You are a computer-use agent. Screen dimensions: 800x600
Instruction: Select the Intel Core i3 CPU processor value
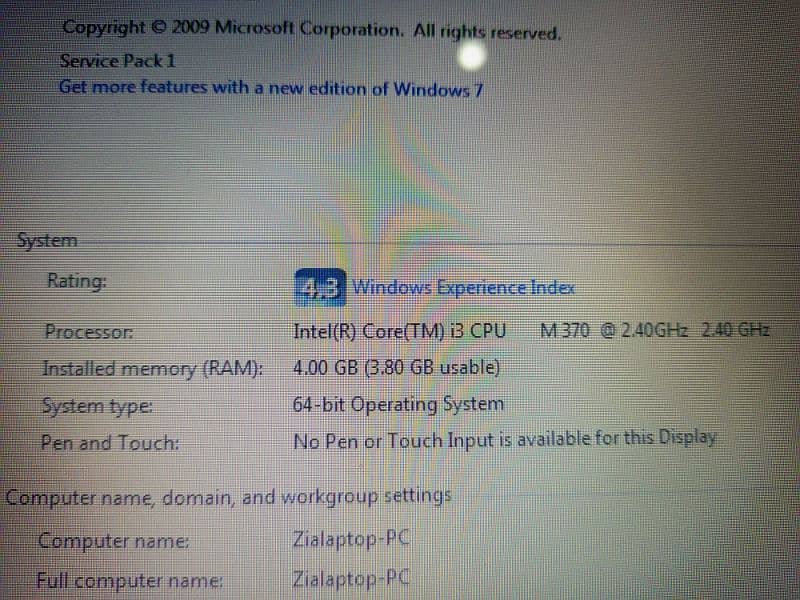(399, 332)
